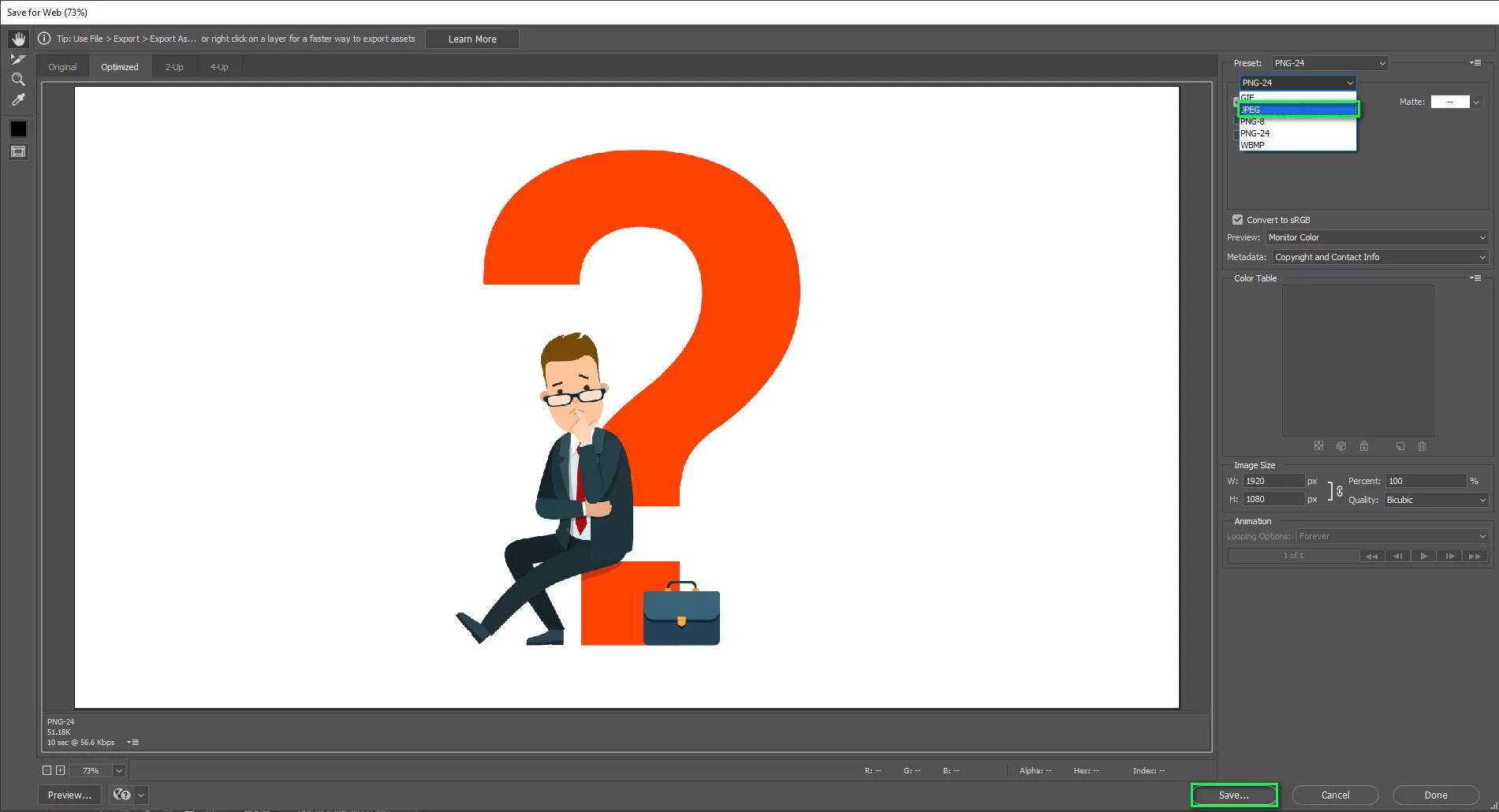This screenshot has width=1499, height=812.
Task: Click the Percent input field
Action: (x=1426, y=481)
